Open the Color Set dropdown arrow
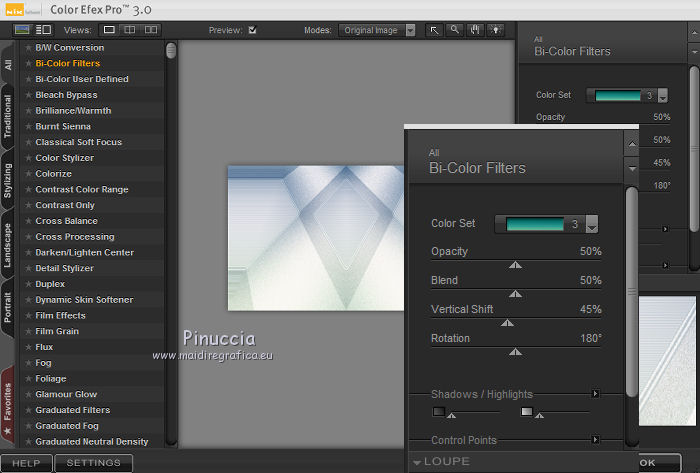Viewport: 700px width, 473px height. tap(592, 225)
